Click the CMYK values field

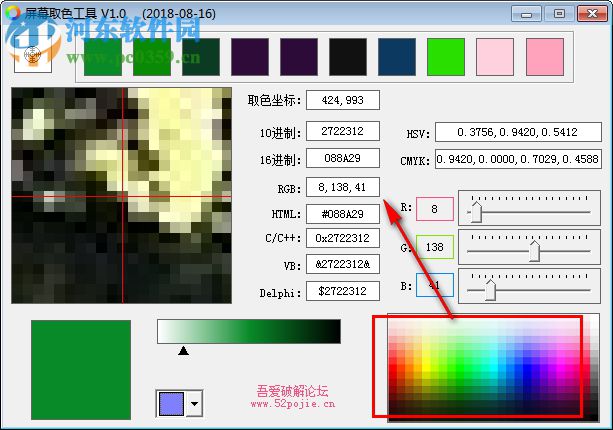(x=518, y=159)
